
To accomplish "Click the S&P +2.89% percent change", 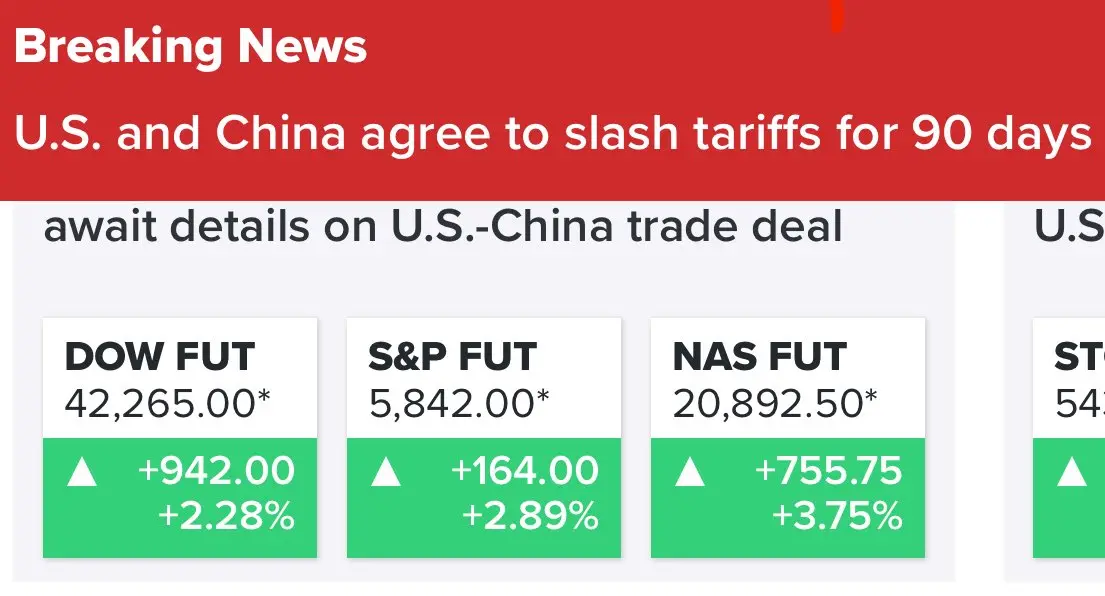I will point(530,516).
